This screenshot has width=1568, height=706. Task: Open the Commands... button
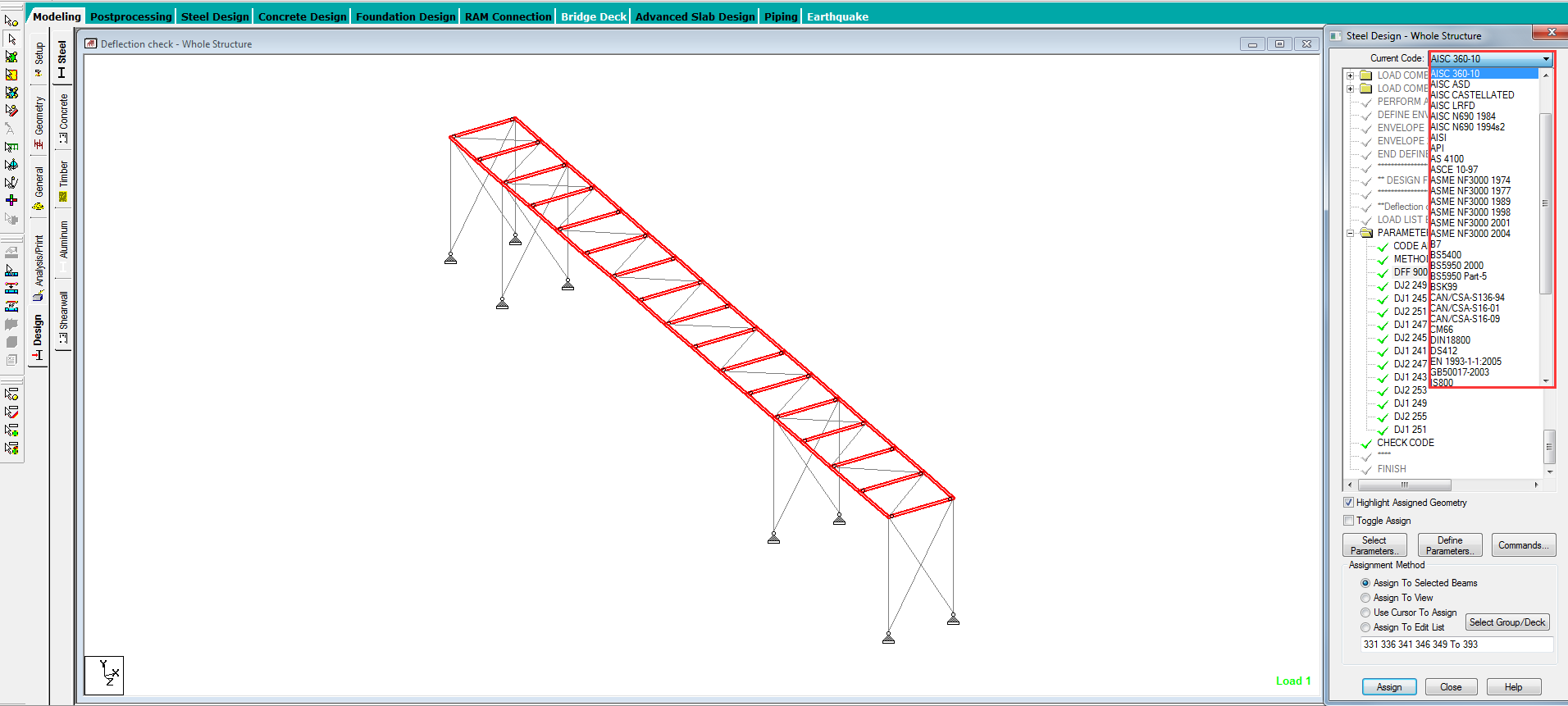click(x=1524, y=545)
